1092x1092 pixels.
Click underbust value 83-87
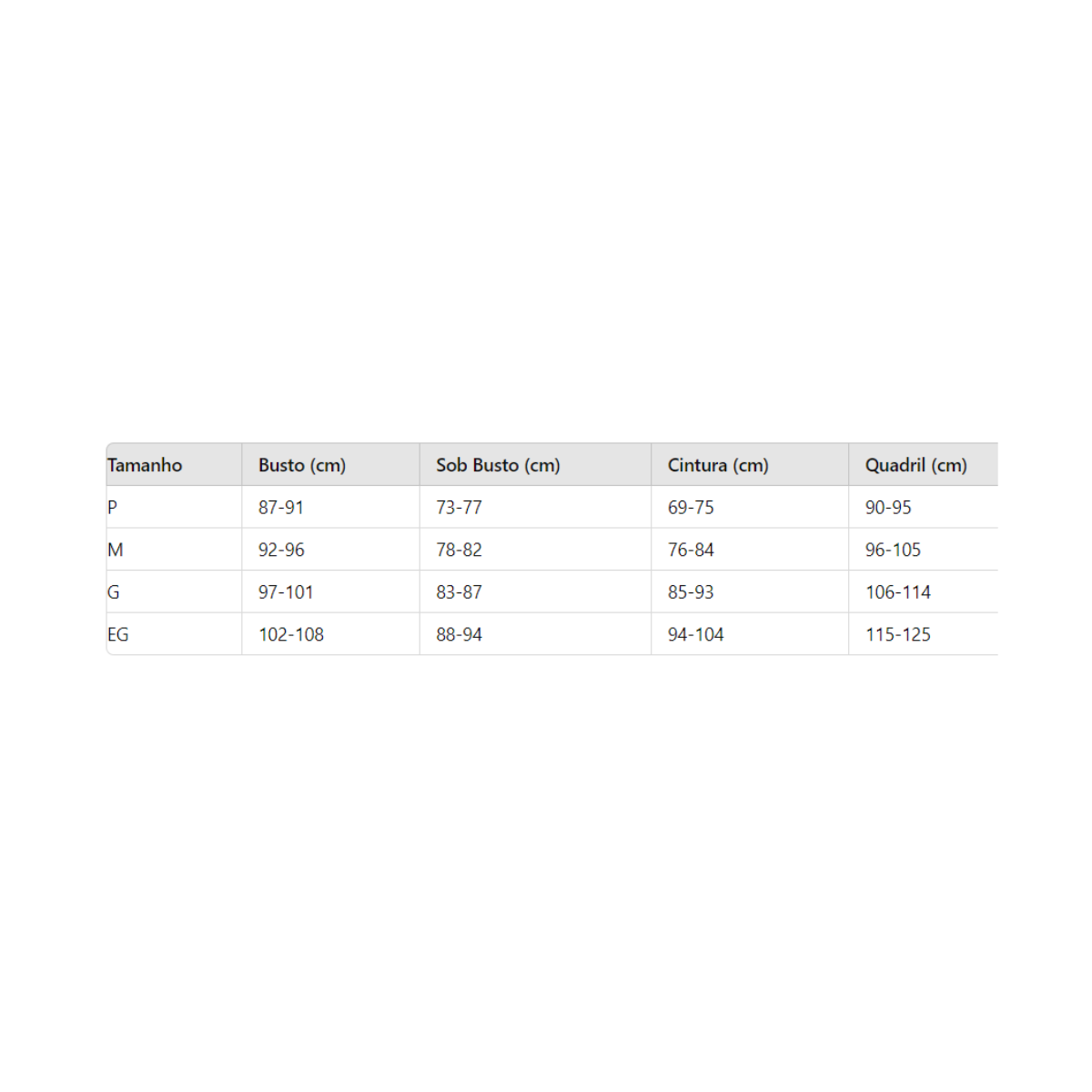point(459,592)
